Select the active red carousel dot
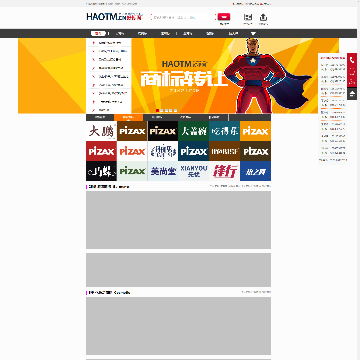 tap(157, 110)
